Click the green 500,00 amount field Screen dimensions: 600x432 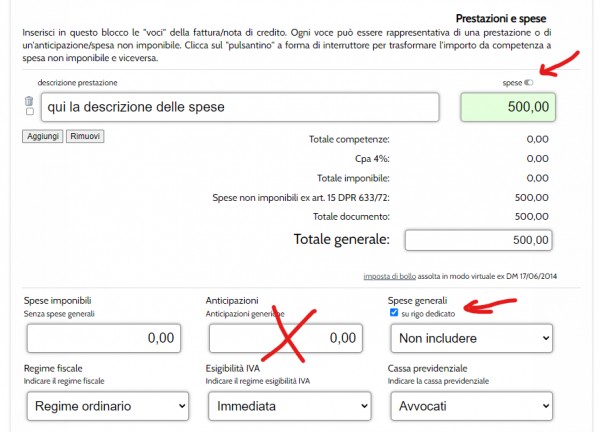pyautogui.click(x=507, y=107)
